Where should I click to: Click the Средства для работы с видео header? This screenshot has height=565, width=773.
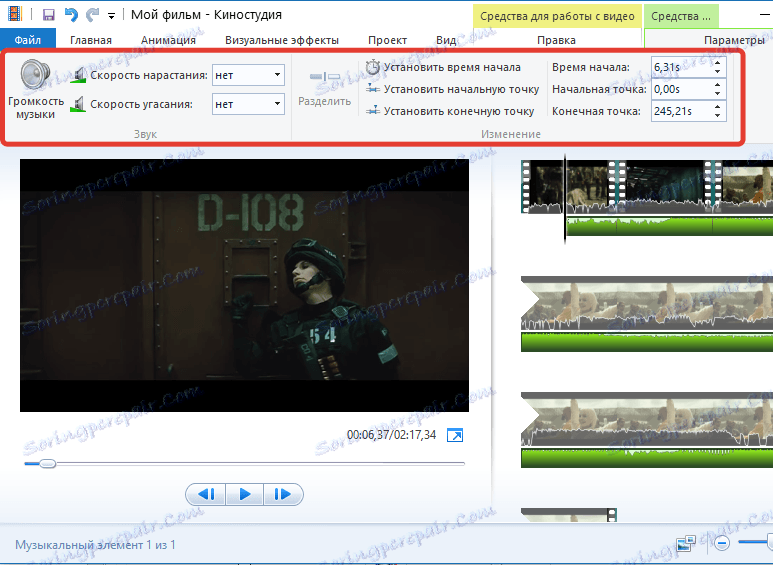(x=557, y=16)
